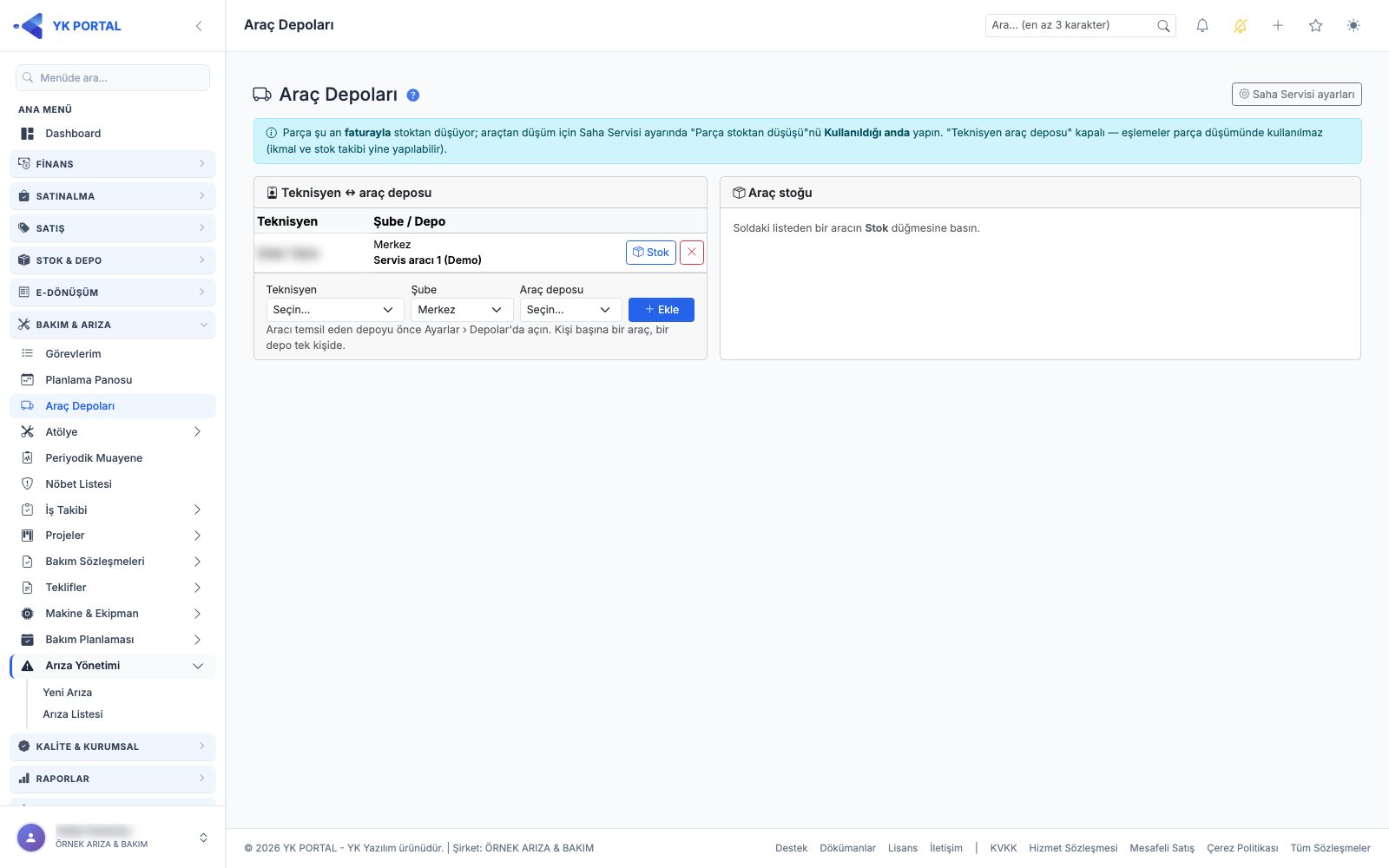The height and width of the screenshot is (868, 1389).
Task: Collapse the sidebar with the arrow icon
Action: coord(199,26)
